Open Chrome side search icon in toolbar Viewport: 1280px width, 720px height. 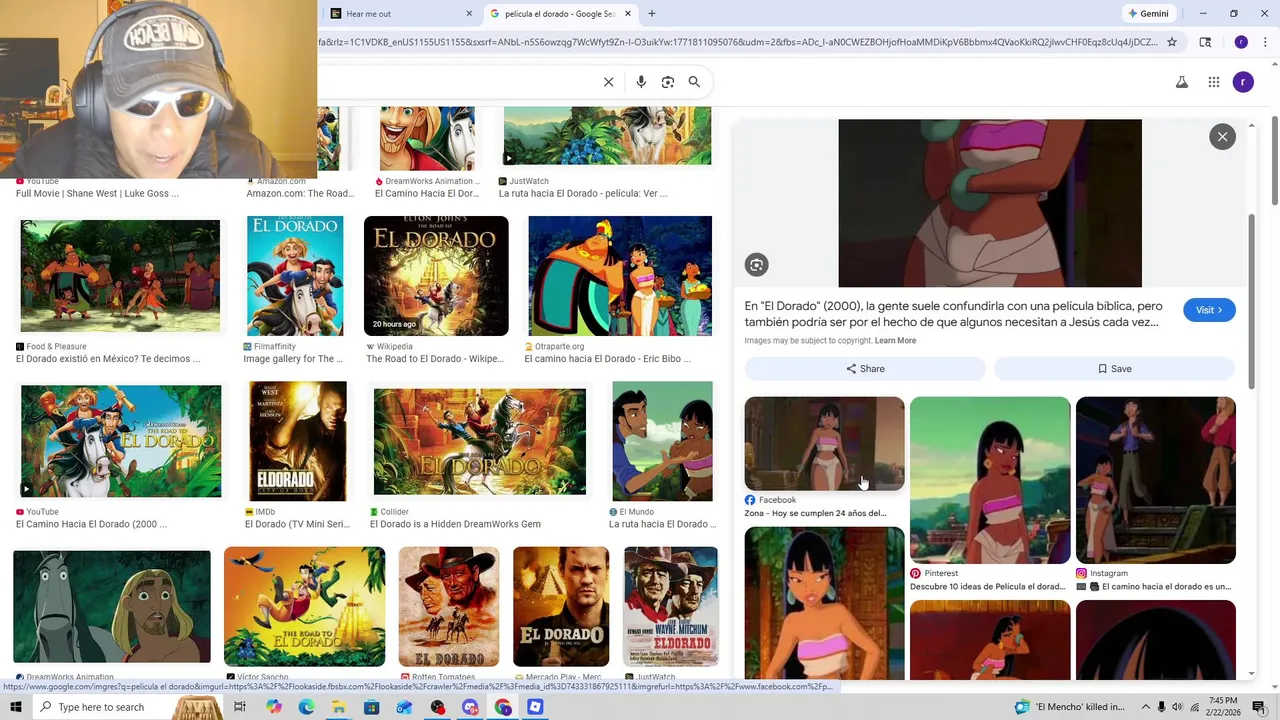click(x=1205, y=42)
